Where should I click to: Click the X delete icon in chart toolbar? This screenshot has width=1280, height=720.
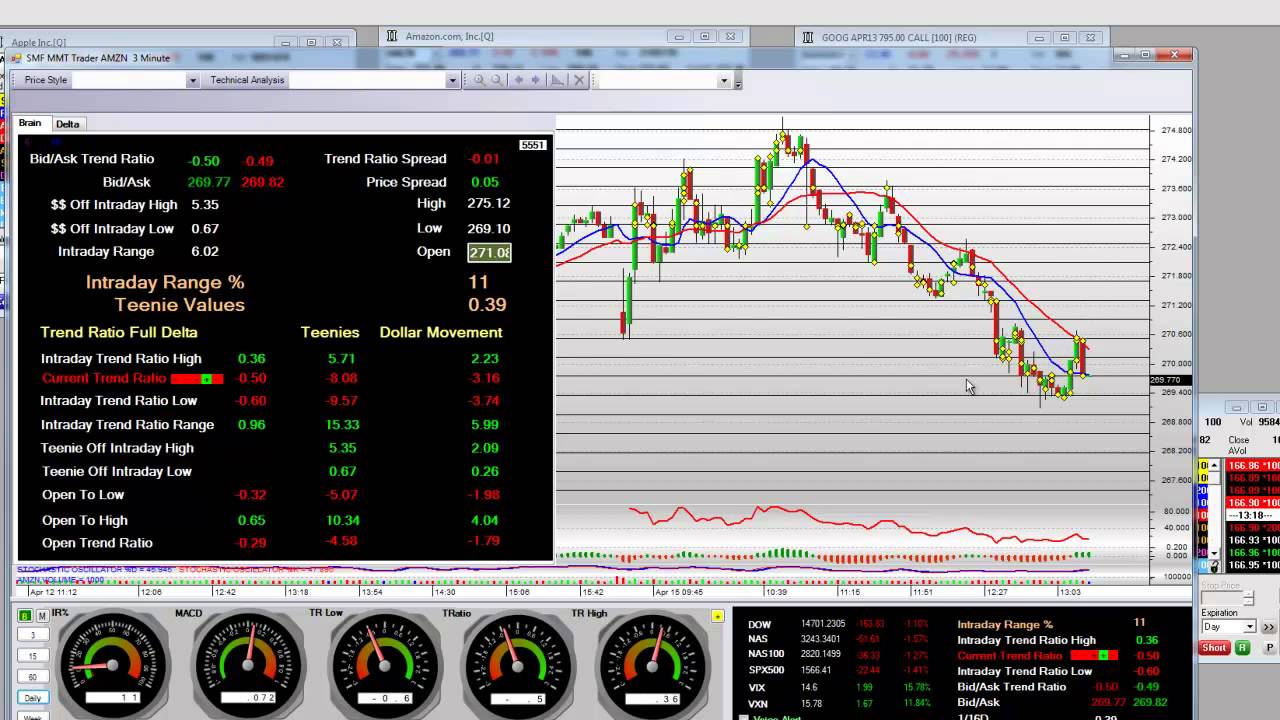tap(578, 80)
